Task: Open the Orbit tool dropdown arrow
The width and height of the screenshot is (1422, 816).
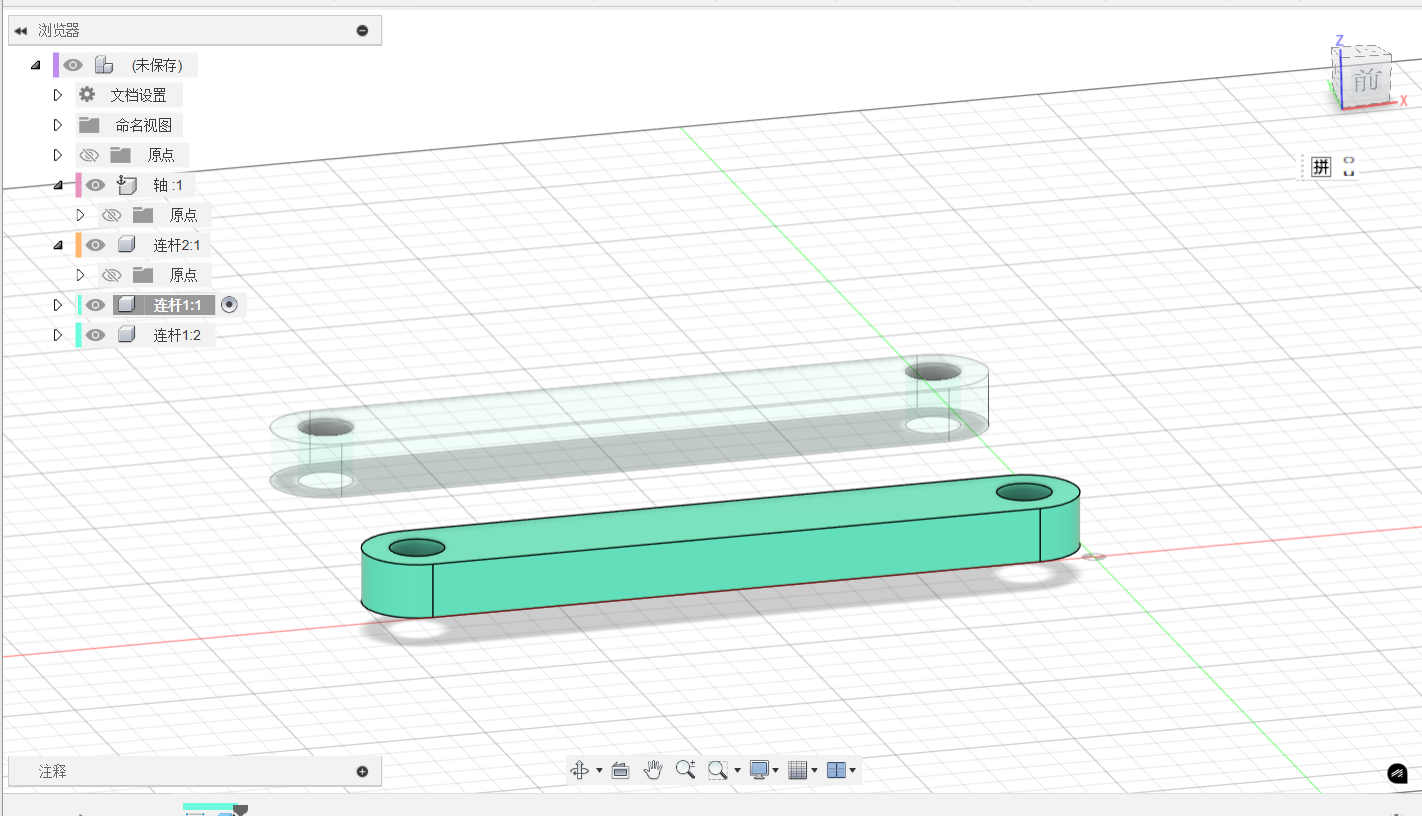Action: pyautogui.click(x=599, y=771)
